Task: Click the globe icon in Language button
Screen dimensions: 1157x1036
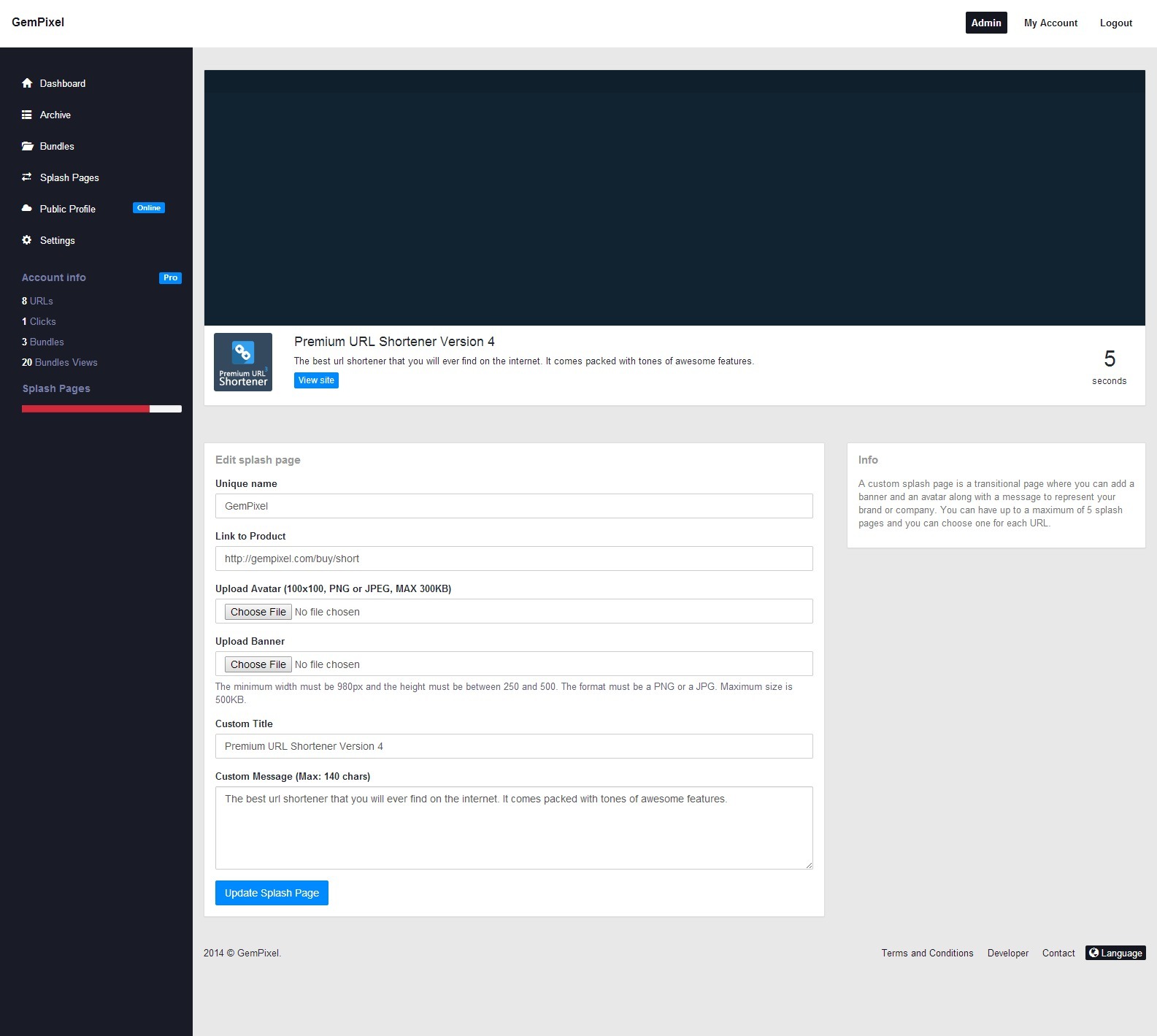Action: coord(1093,953)
